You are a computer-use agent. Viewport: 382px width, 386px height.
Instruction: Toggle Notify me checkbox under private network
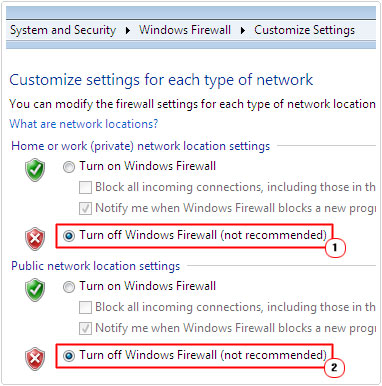click(85, 208)
